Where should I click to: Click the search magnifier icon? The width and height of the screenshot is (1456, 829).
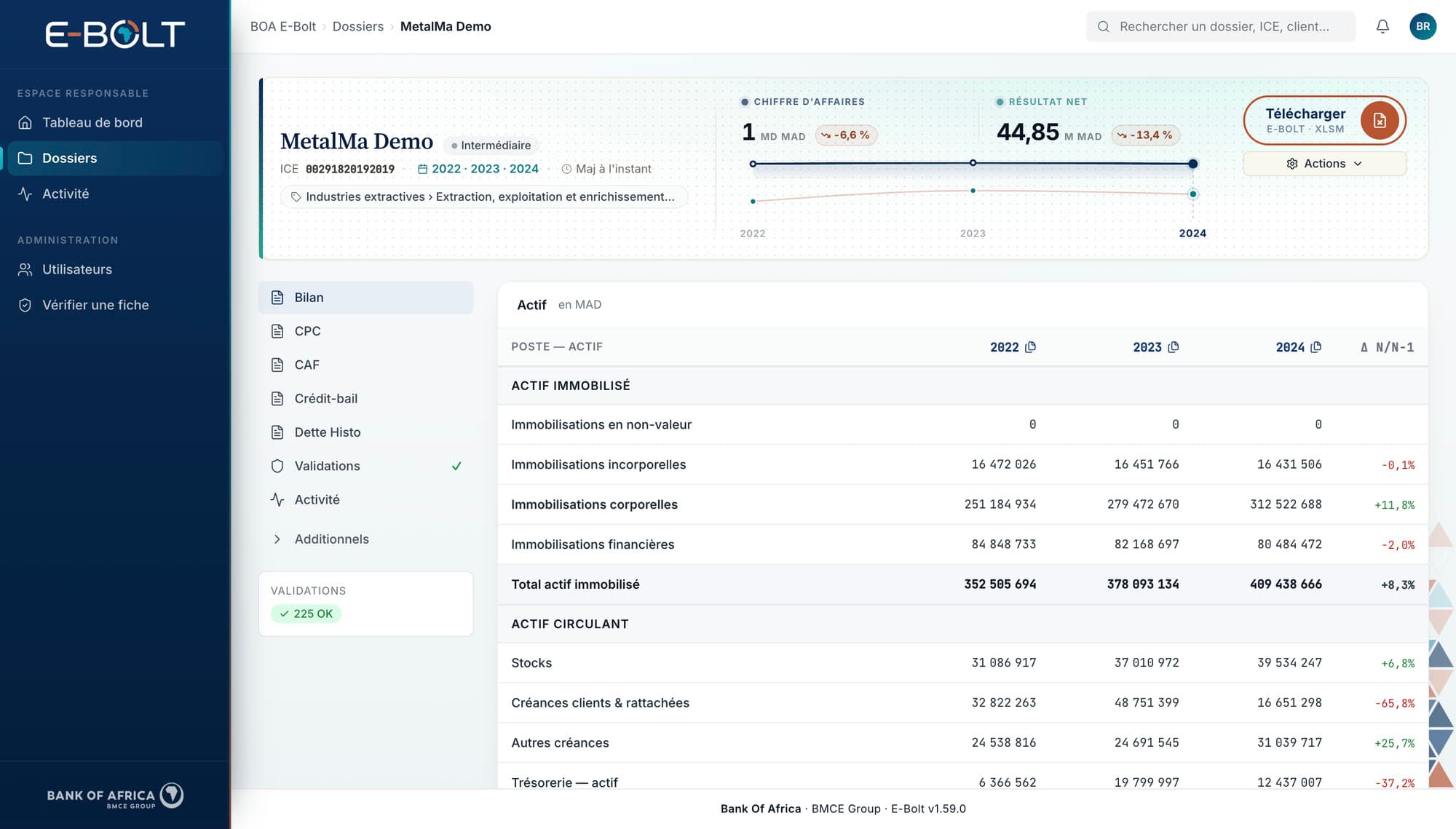(x=1104, y=26)
